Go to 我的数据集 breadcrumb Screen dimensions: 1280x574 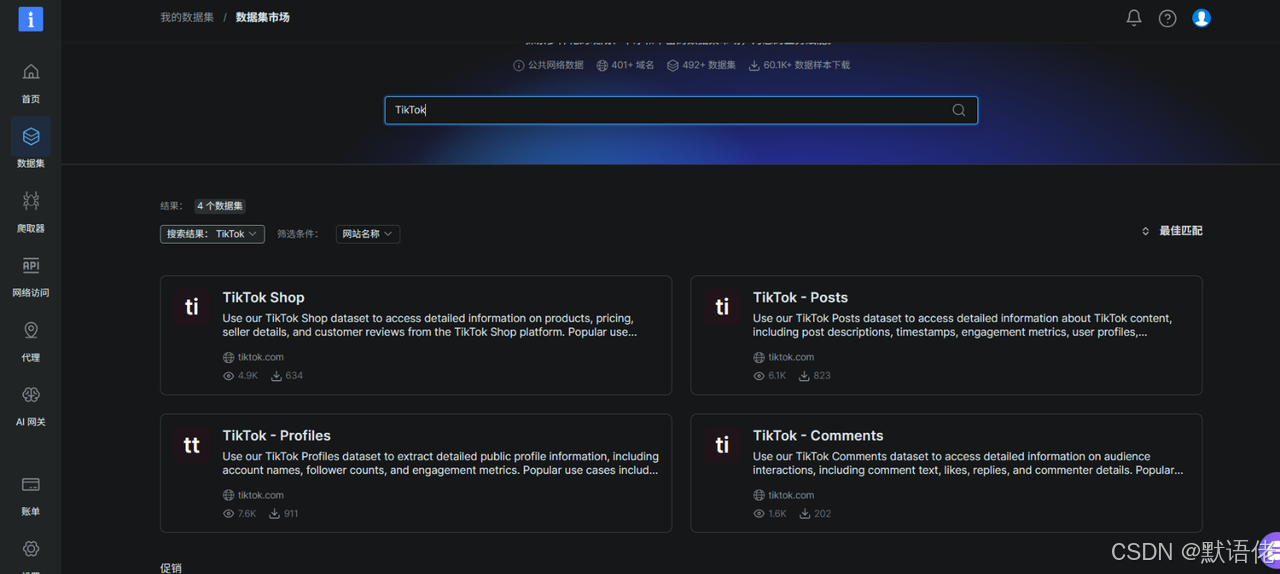[x=187, y=17]
